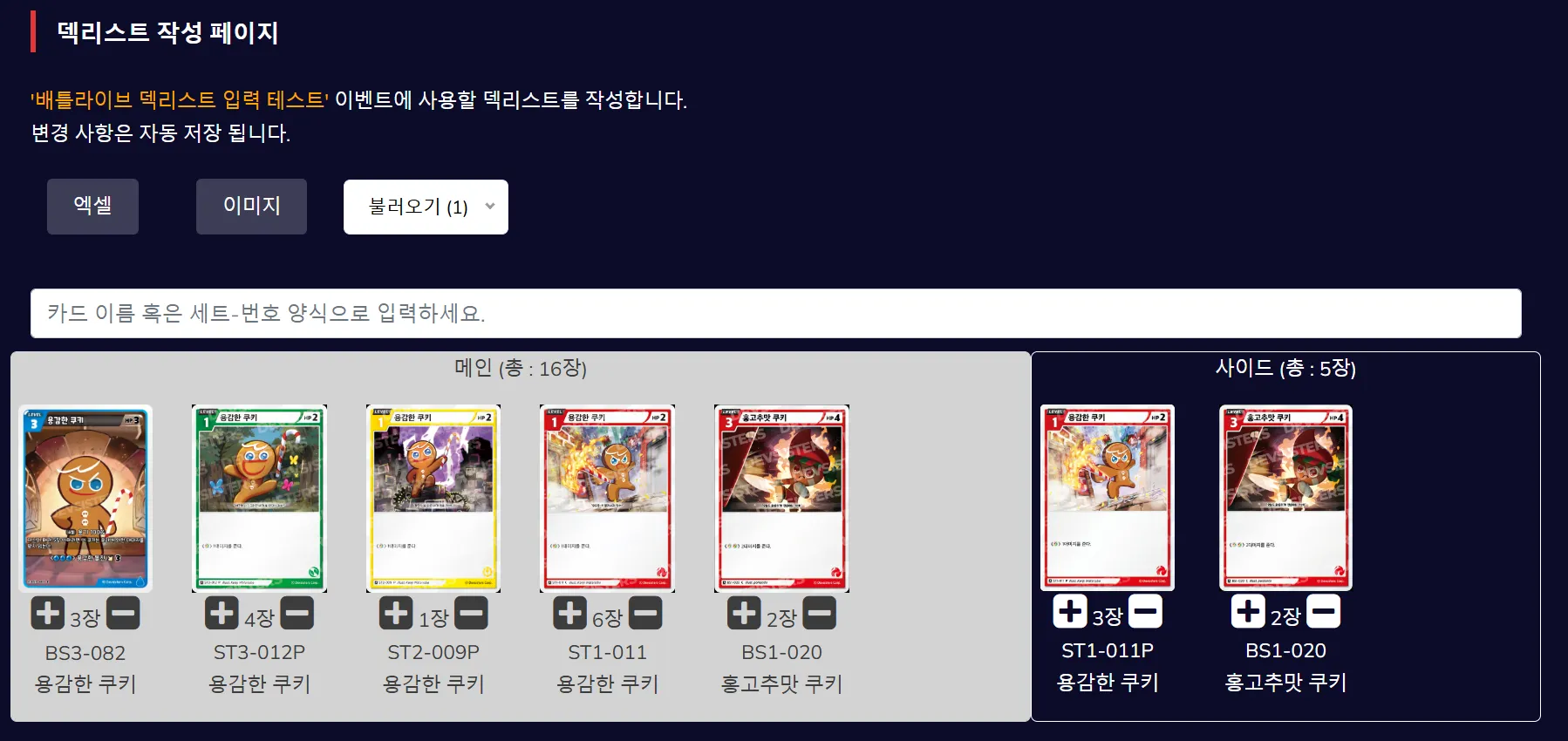The height and width of the screenshot is (741, 1568).
Task: Export the decklist with 엑셀 button
Action: pos(92,207)
